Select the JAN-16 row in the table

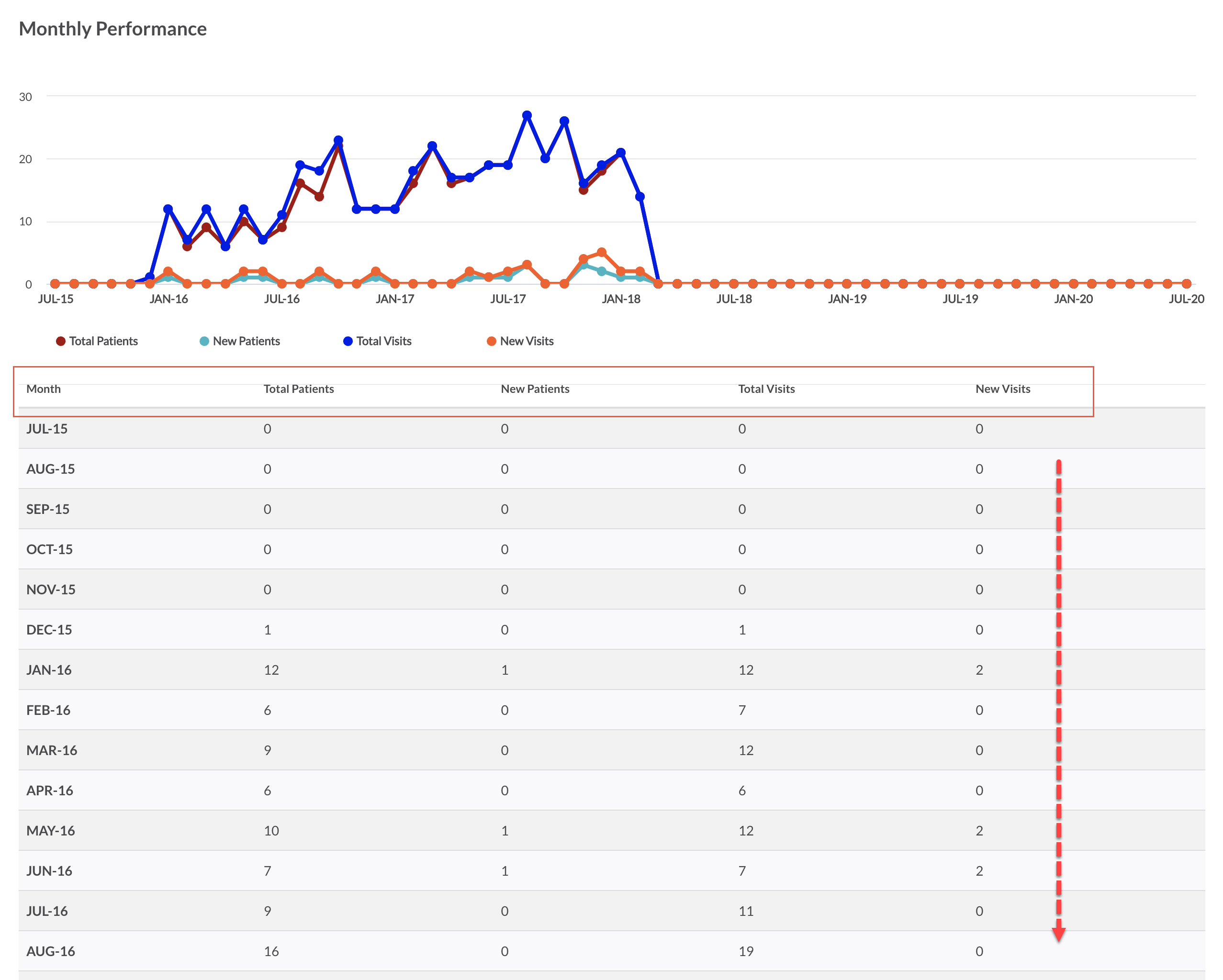[x=49, y=670]
